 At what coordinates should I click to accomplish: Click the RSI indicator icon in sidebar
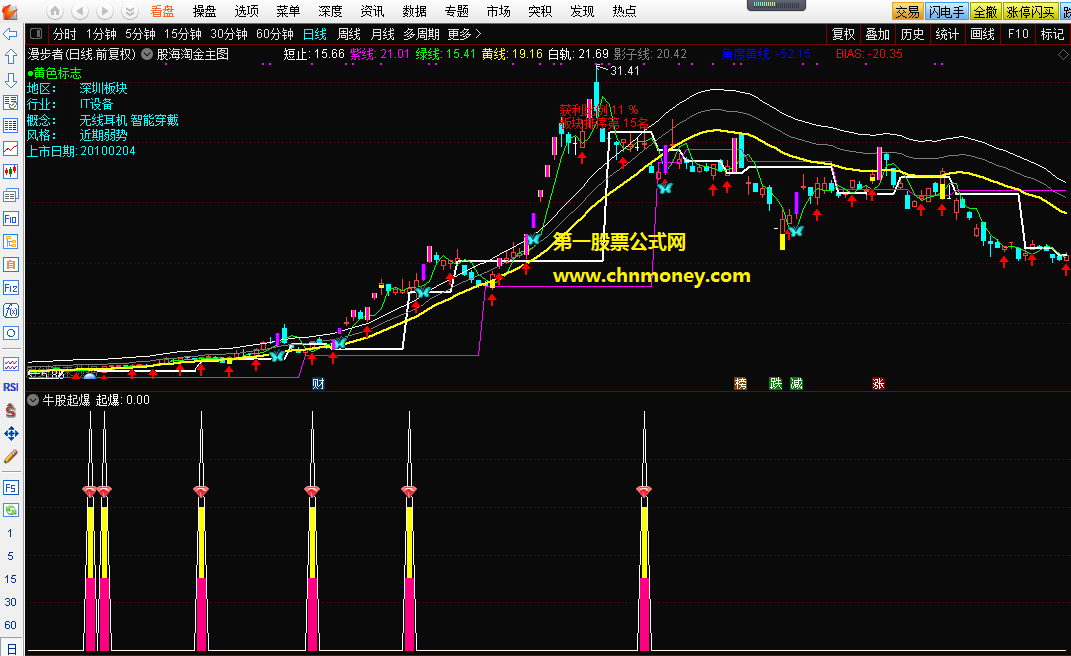coord(10,387)
